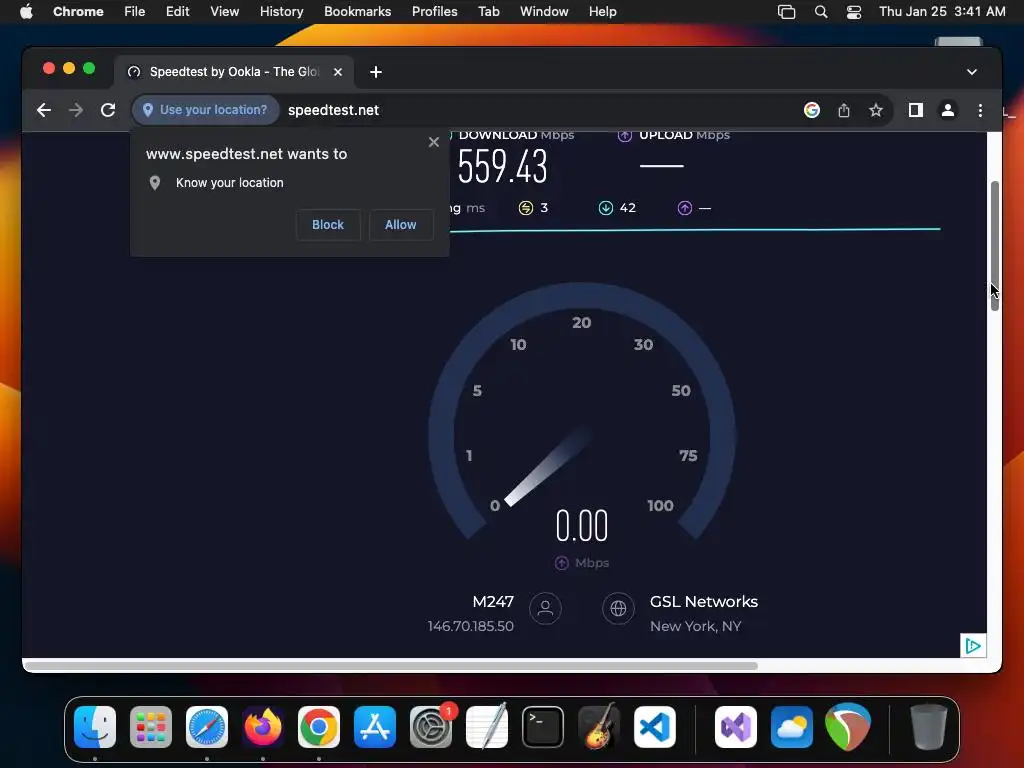The width and height of the screenshot is (1024, 768).
Task: Open the Chrome icon in the Dock
Action: (x=319, y=727)
